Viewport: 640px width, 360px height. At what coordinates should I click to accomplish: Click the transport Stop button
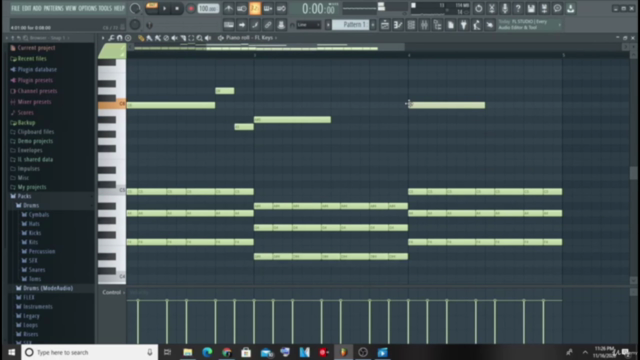coord(177,8)
